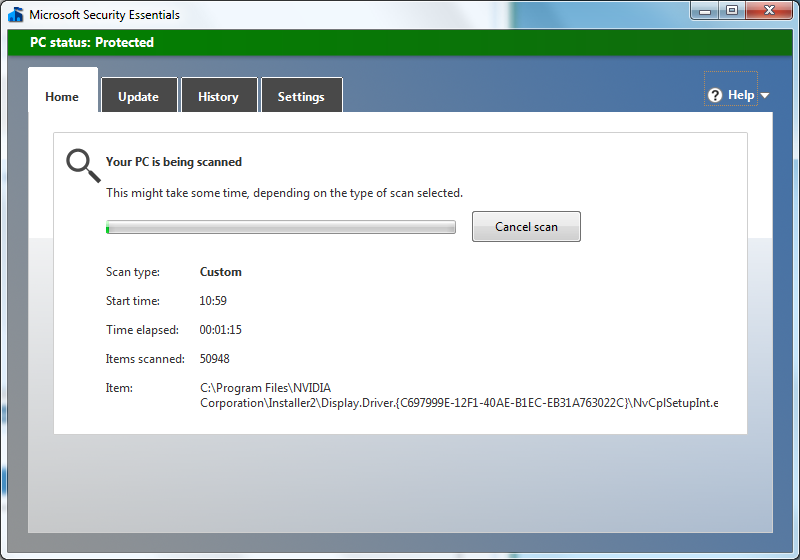800x560 pixels.
Task: Click the scanned item path C:\Program Files\NVIDIA
Action: [x=459, y=395]
